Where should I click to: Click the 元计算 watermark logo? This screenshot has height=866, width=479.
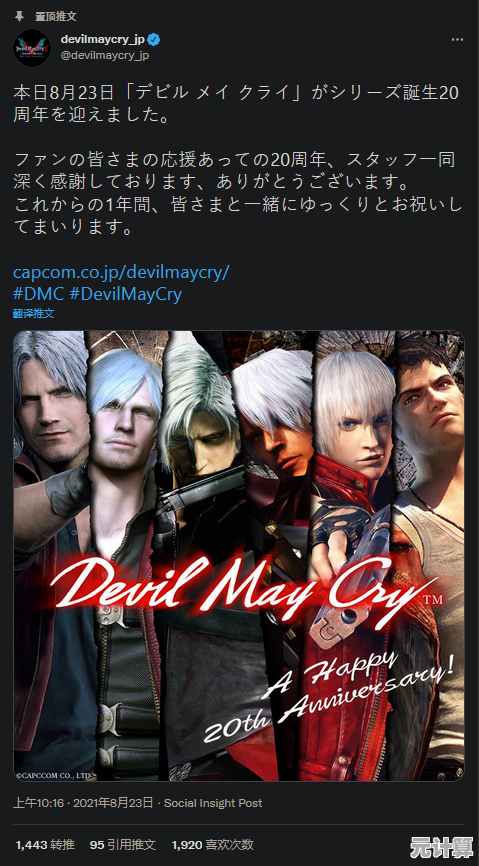click(442, 847)
